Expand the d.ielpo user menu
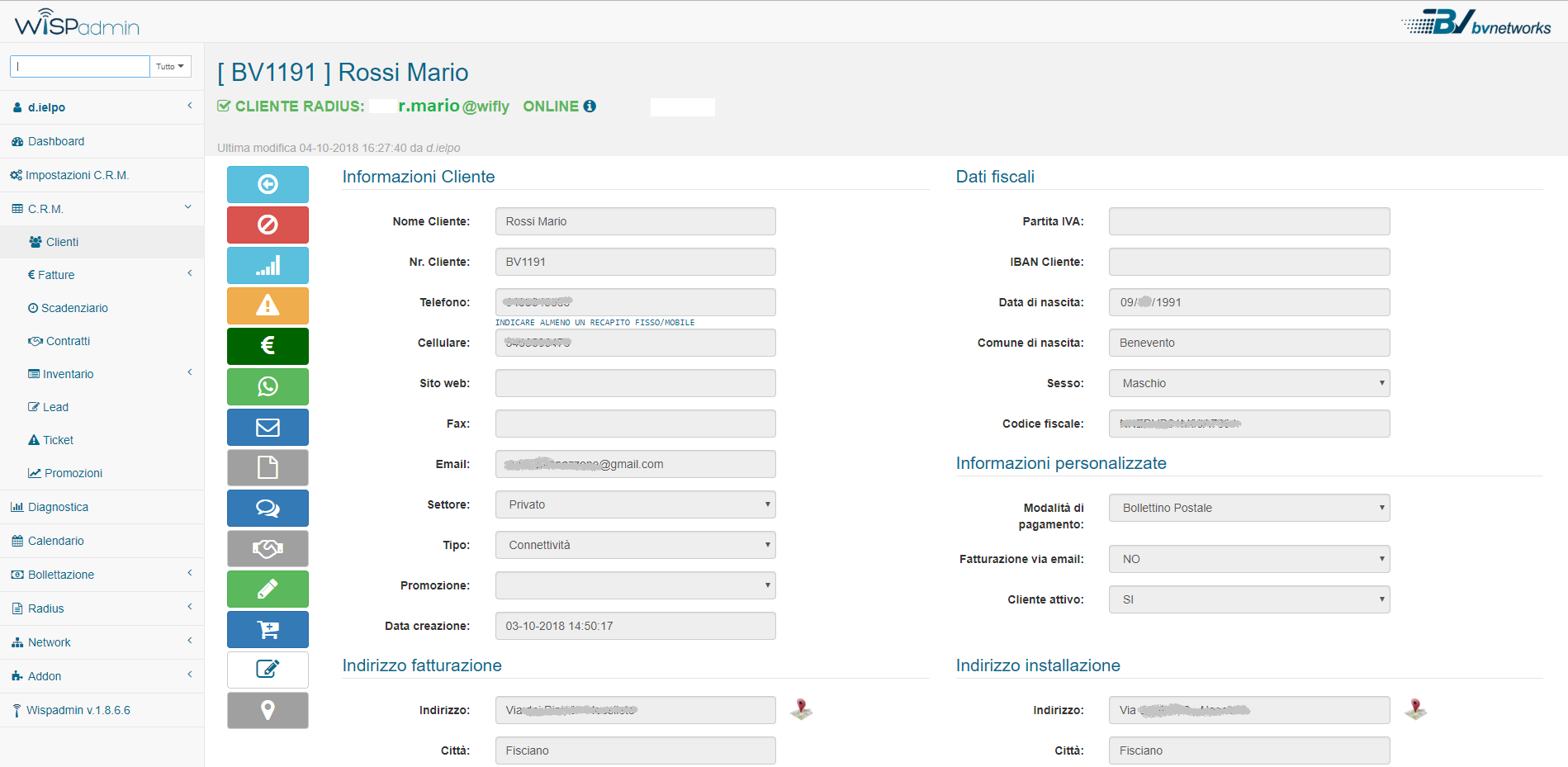This screenshot has height=767, width=1568. coord(102,107)
